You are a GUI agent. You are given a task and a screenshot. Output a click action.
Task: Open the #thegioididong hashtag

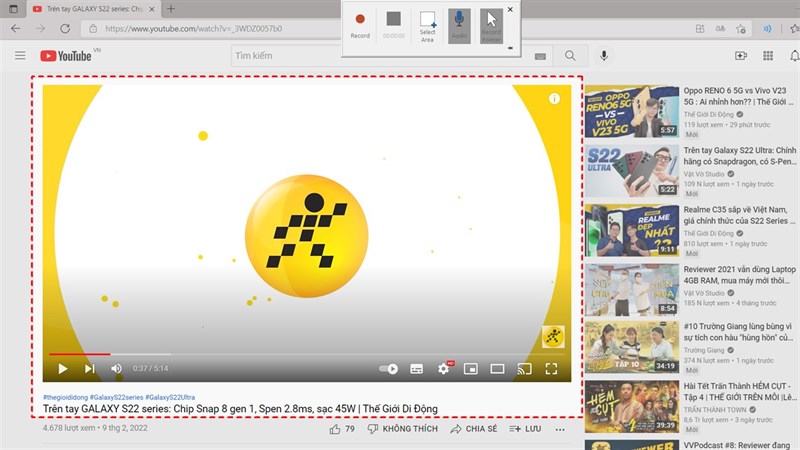tap(65, 397)
